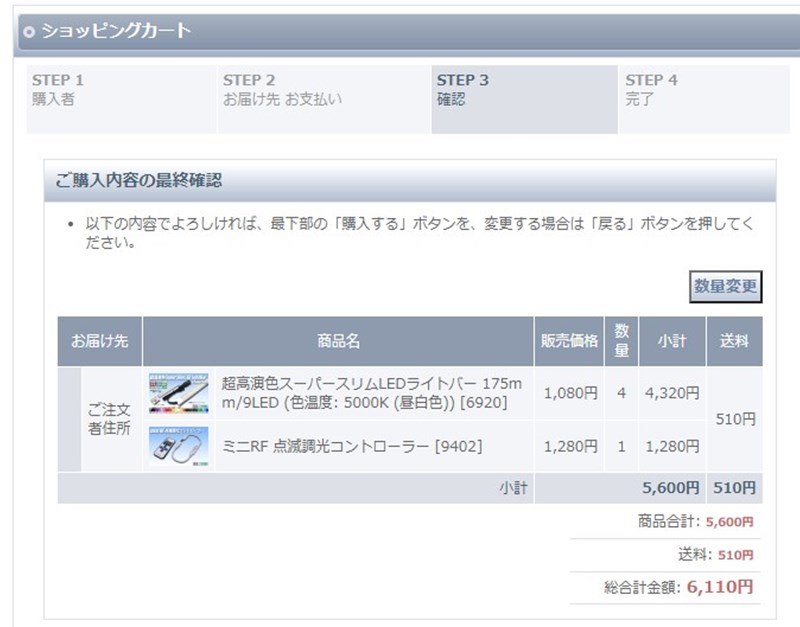
Task: Click the ご購入内容の最終確認 section heading
Action: (139, 181)
